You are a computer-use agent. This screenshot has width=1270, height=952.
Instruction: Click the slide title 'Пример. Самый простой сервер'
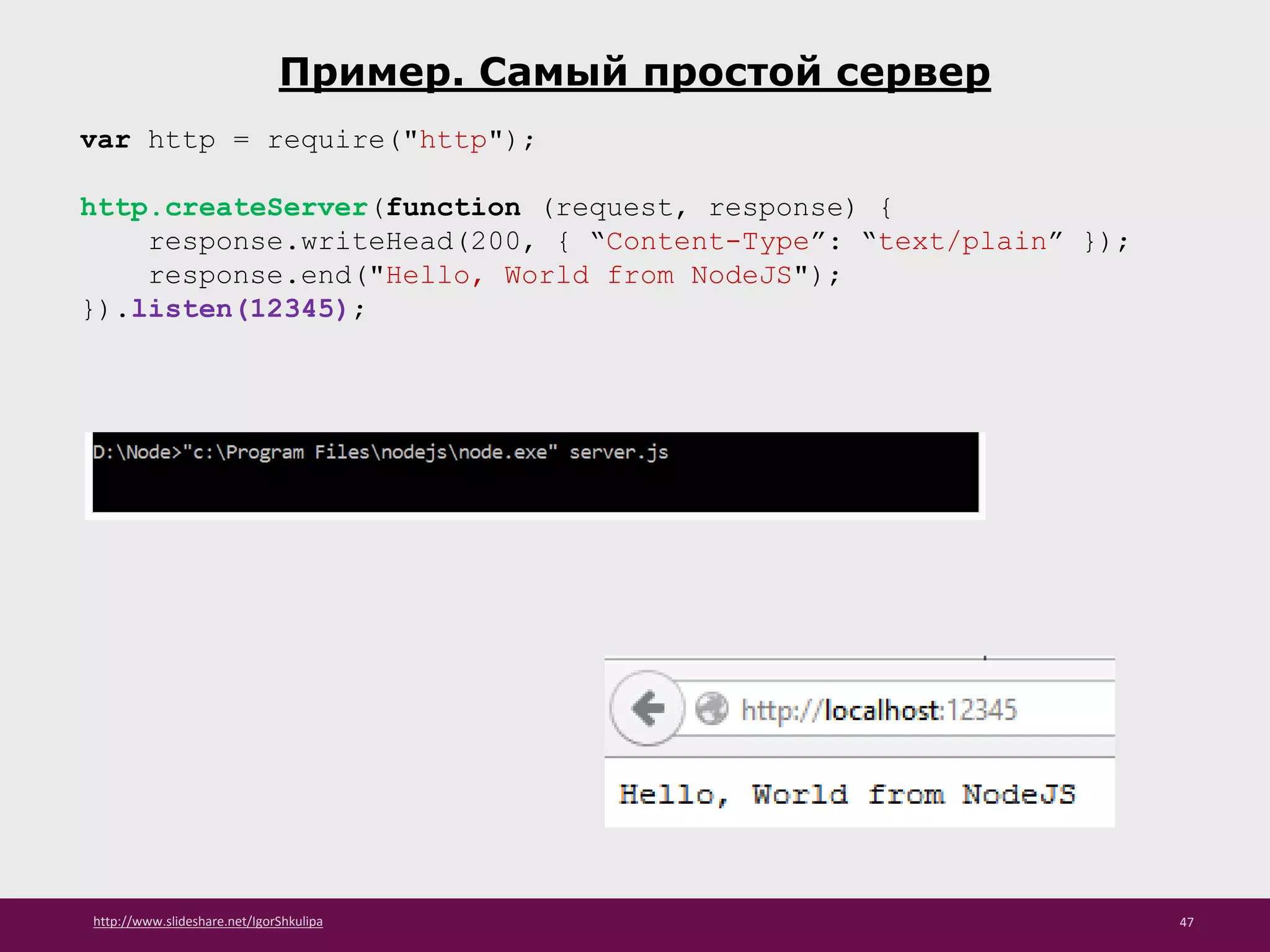point(634,73)
